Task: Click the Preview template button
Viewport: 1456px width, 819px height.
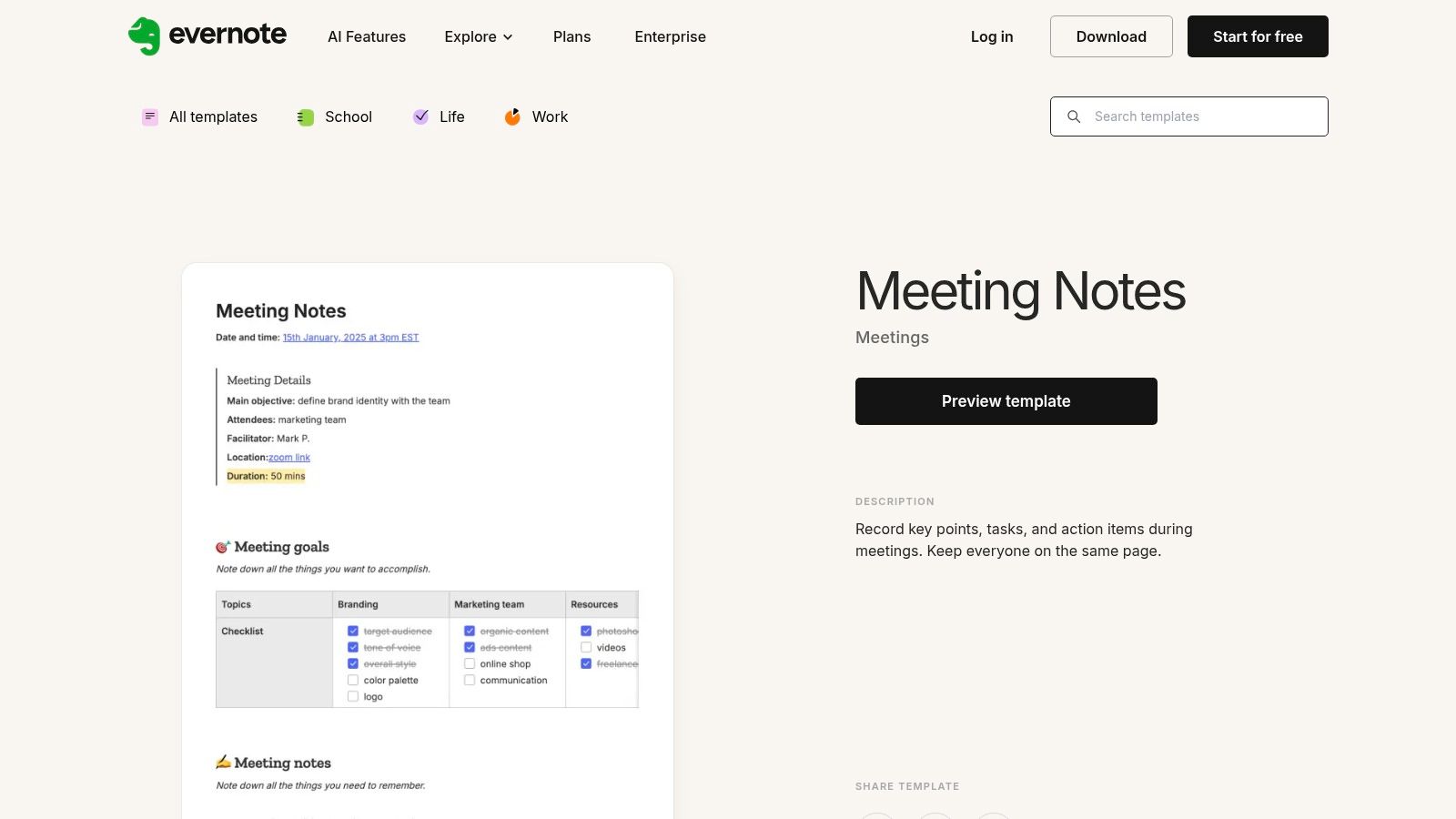Action: [x=1006, y=400]
